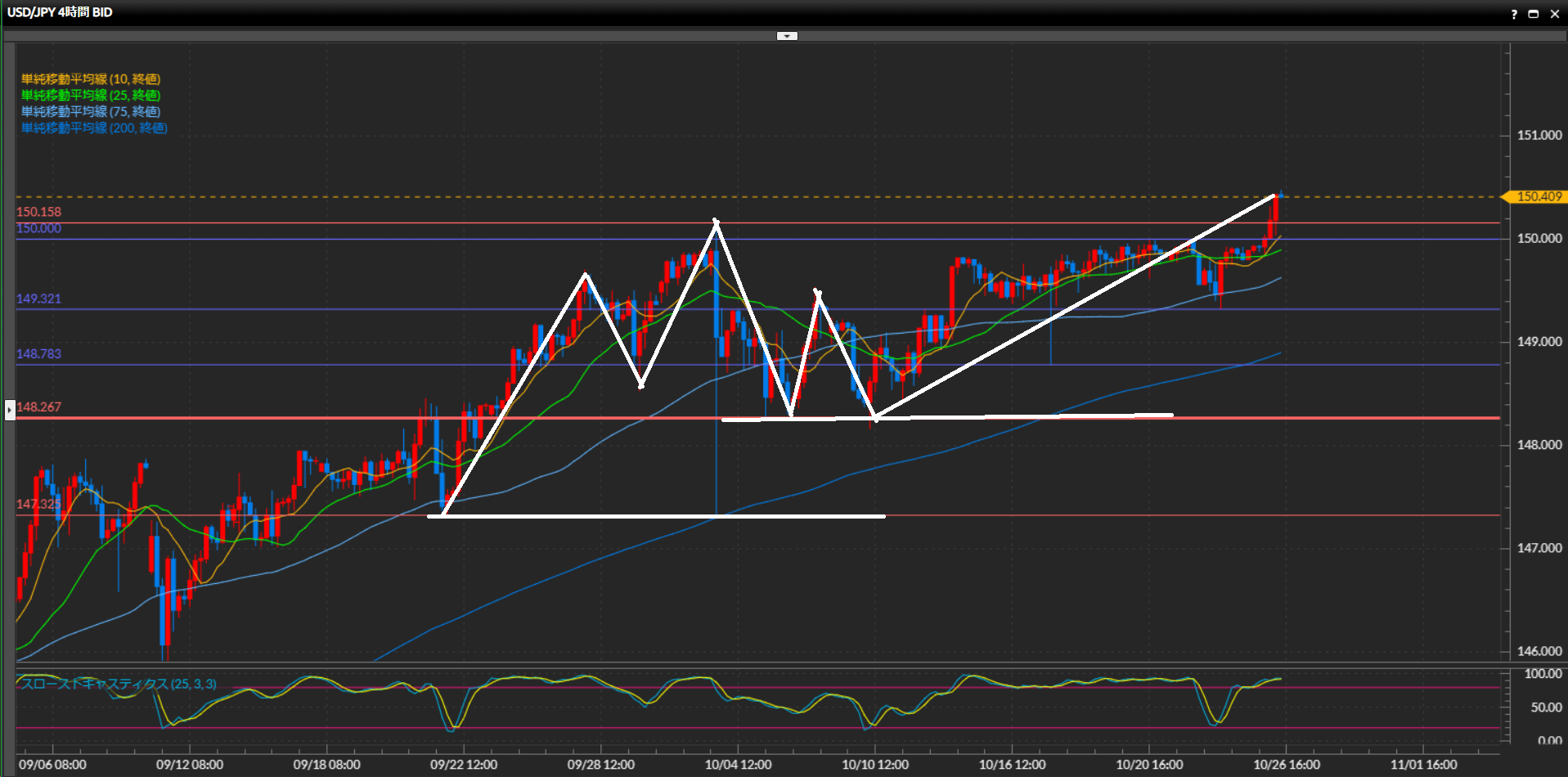1568x777 pixels.
Task: Click the question mark help icon
Action: click(x=1514, y=14)
